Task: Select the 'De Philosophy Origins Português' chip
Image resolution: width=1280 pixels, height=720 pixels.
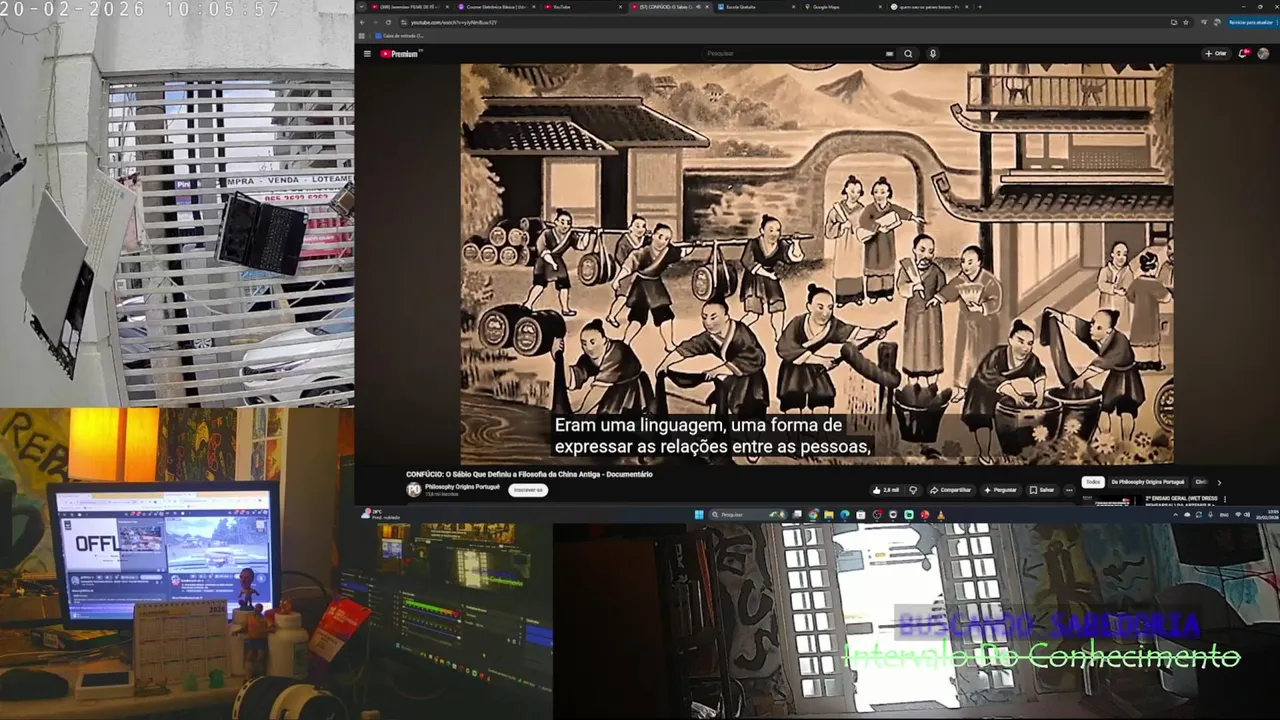Action: click(x=1148, y=482)
